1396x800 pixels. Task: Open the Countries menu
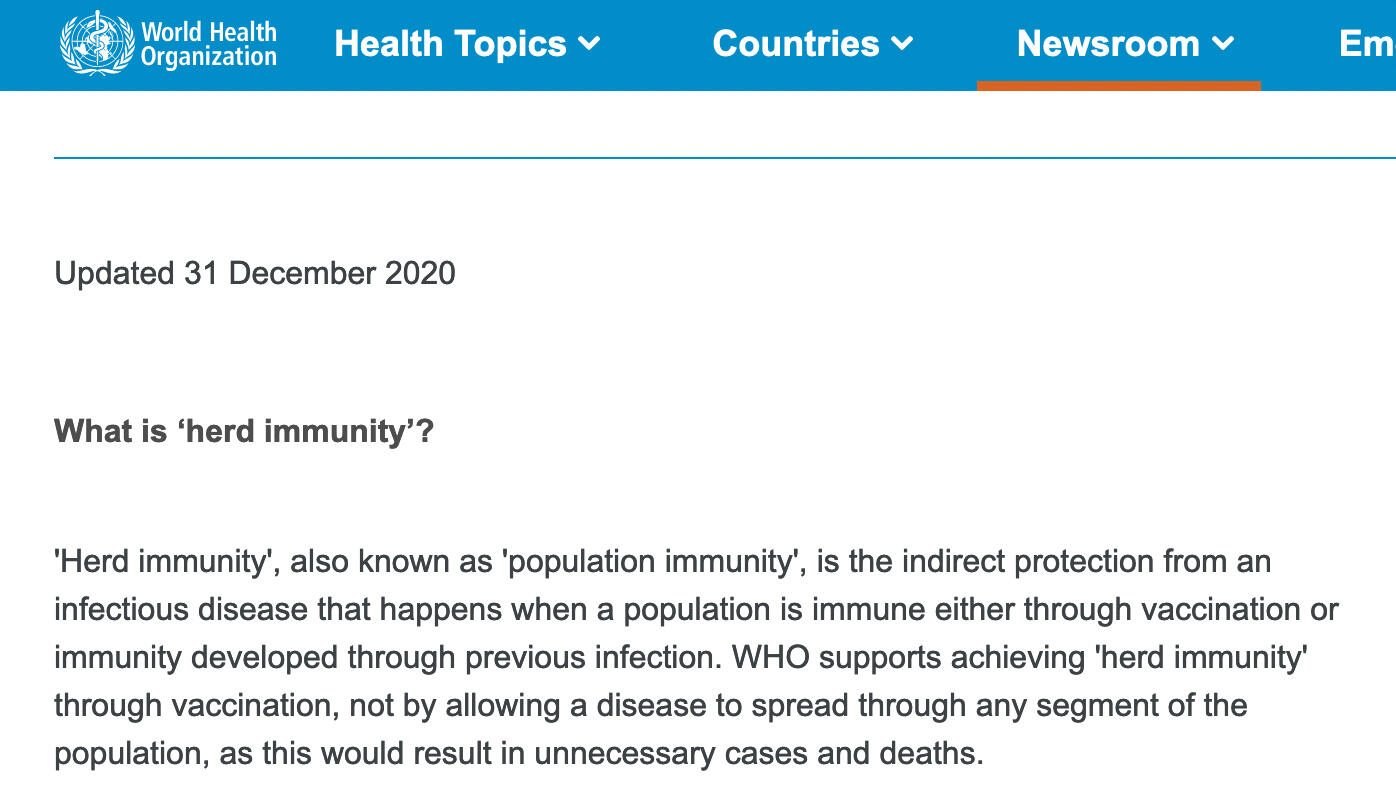pyautogui.click(x=796, y=44)
